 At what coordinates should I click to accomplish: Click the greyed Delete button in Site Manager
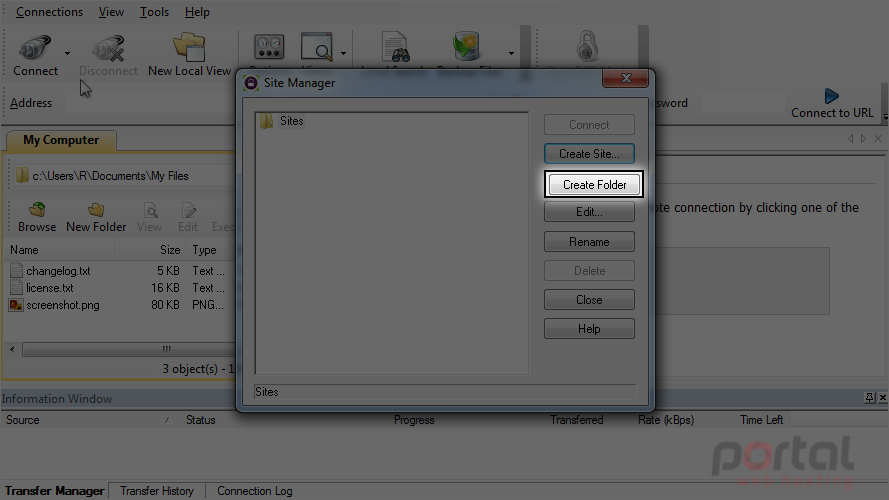coord(589,271)
